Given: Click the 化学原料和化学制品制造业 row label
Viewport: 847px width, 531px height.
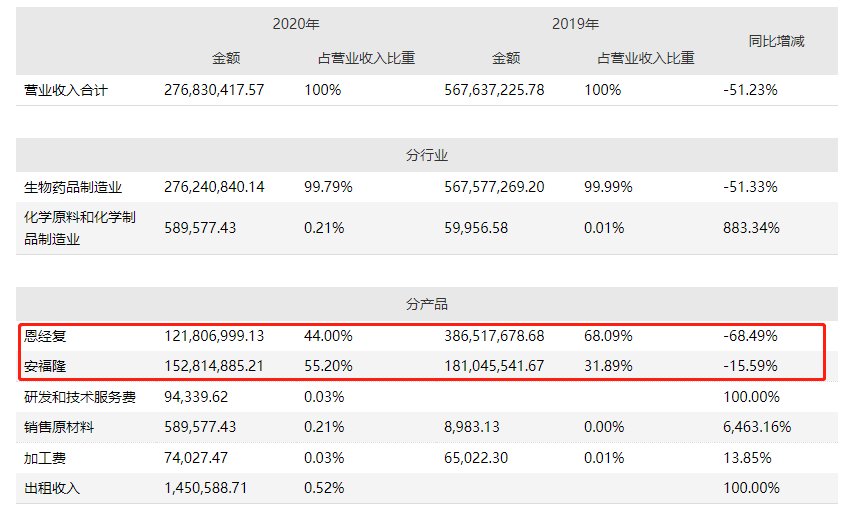Looking at the screenshot, I should click(x=80, y=228).
